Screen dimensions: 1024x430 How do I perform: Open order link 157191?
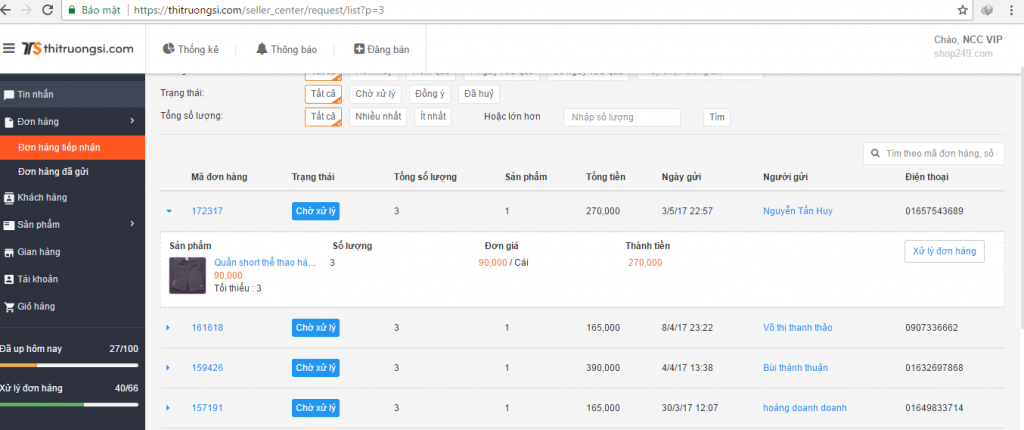coord(207,408)
